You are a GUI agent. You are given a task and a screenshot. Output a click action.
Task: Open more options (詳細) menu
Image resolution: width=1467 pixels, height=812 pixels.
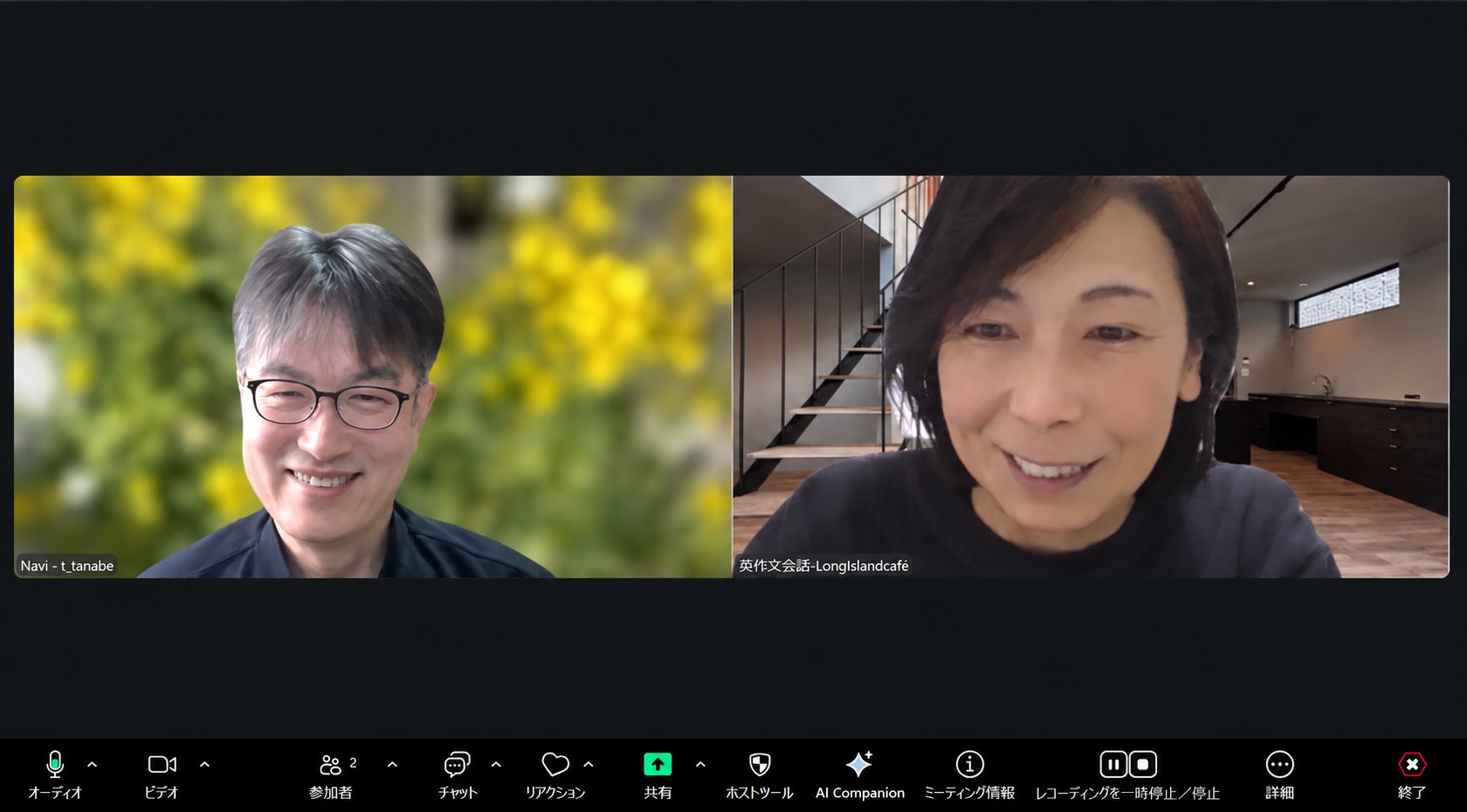point(1280,775)
